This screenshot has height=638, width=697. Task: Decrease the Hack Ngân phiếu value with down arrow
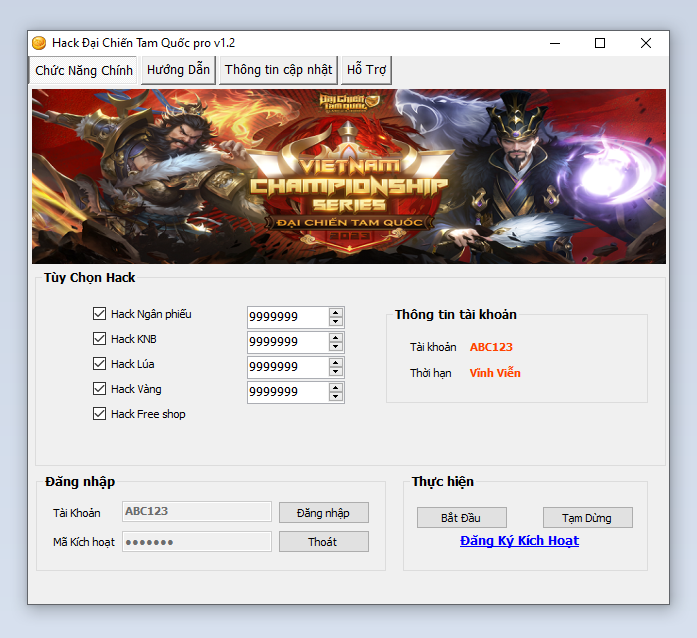(x=336, y=322)
